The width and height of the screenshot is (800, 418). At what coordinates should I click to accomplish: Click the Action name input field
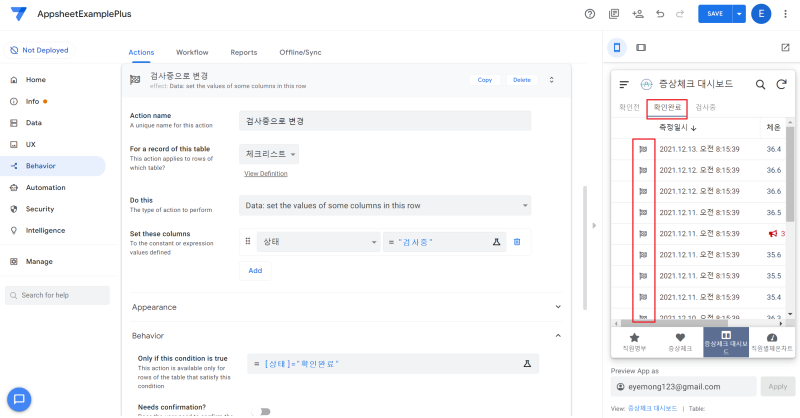pos(385,120)
